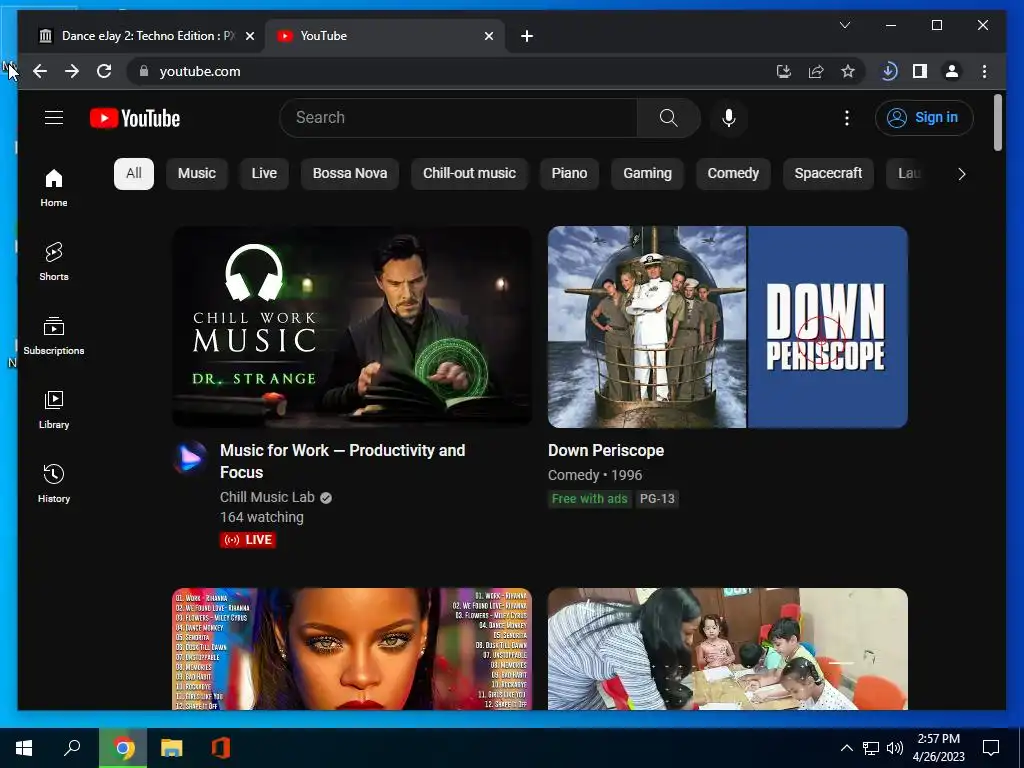Filter by Comedy chip
This screenshot has height=768, width=1024.
coord(733,174)
